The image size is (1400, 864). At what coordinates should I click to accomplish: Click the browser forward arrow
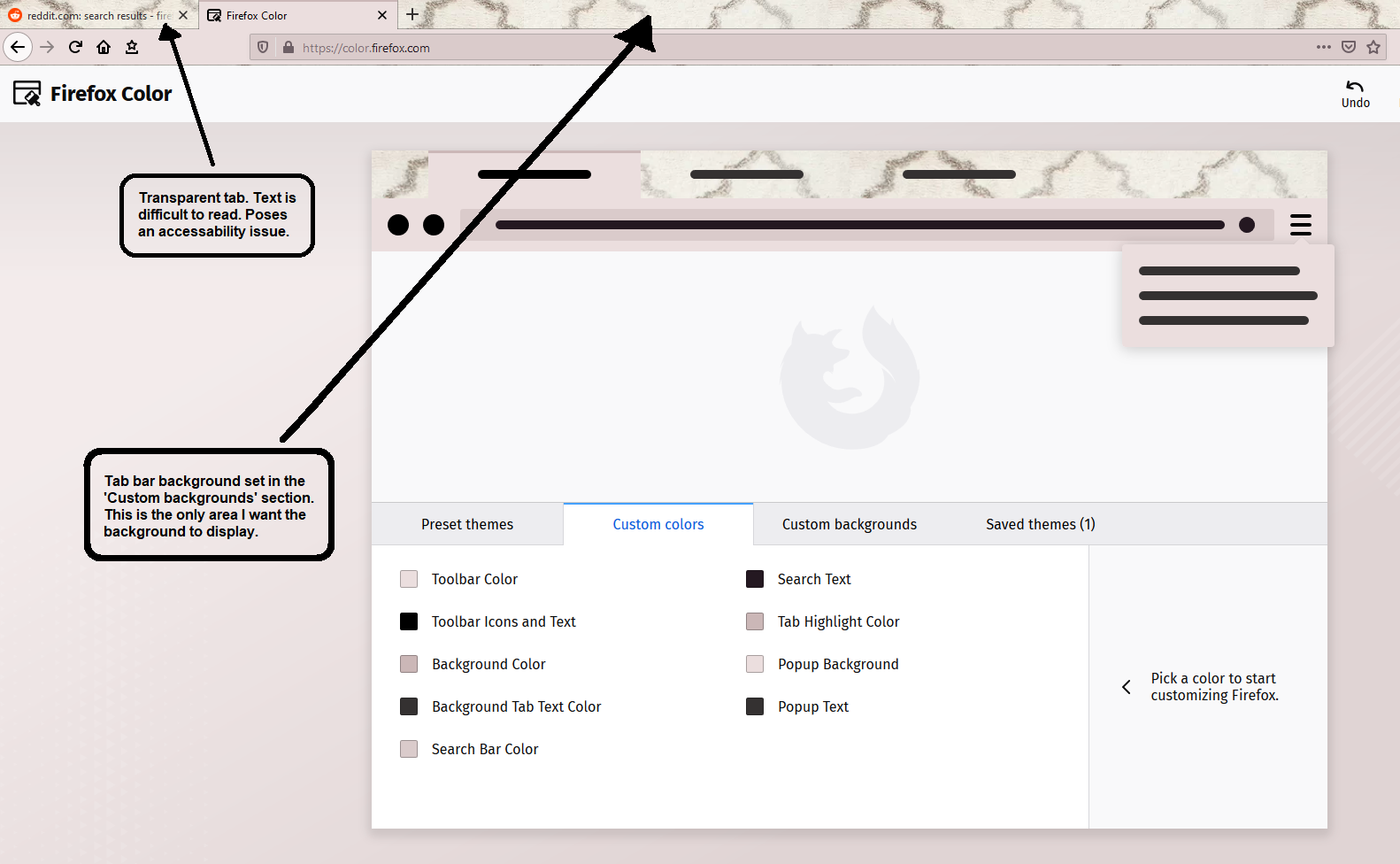tap(47, 47)
